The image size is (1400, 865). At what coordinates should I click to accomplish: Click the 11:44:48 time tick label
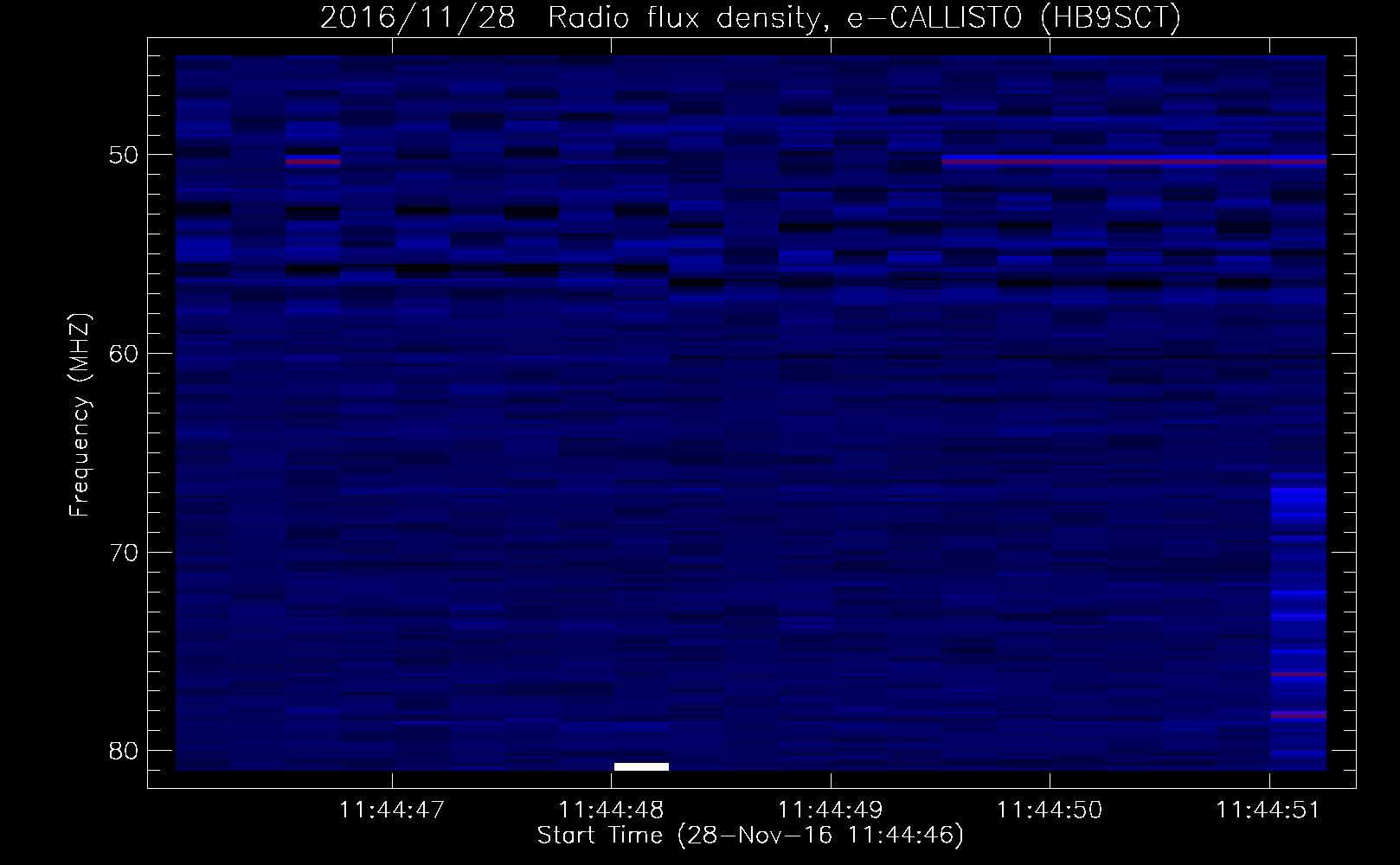[x=612, y=811]
